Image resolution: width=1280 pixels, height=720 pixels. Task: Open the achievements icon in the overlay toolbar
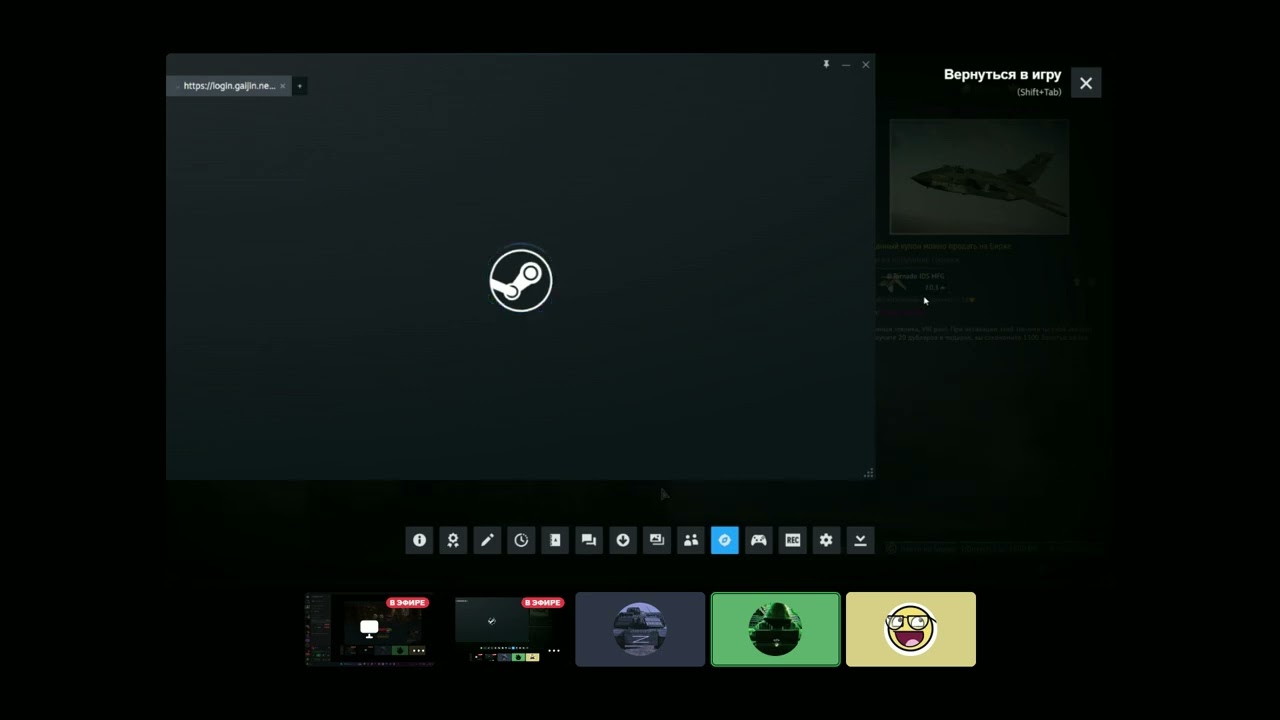pyautogui.click(x=453, y=540)
